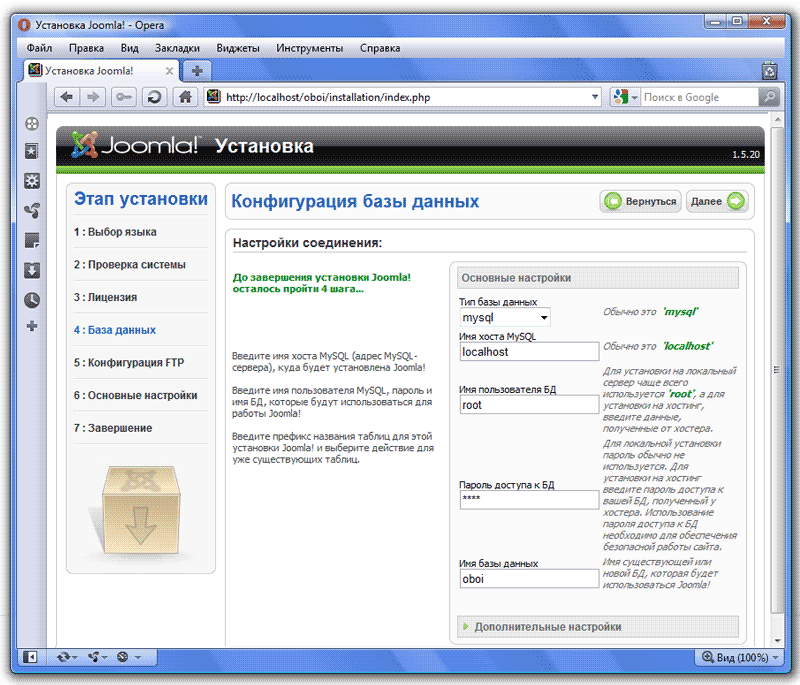This screenshot has width=800, height=685.
Task: Open the 'Закладки' menu
Action: click(177, 48)
